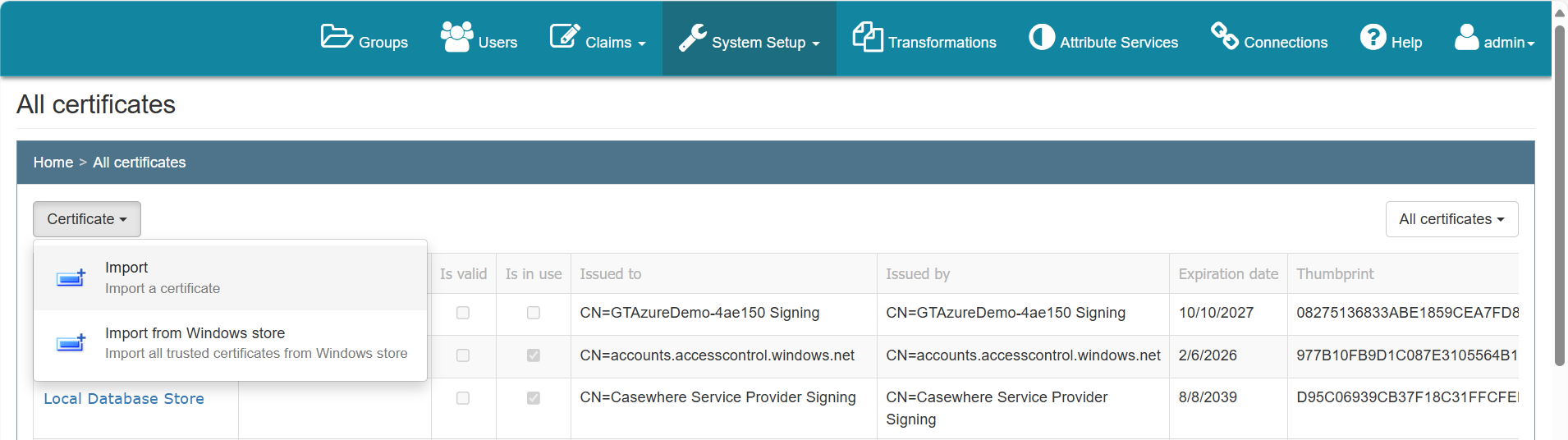The width and height of the screenshot is (1568, 440).
Task: Click the Attribute Services half-circle icon
Action: point(1042,37)
